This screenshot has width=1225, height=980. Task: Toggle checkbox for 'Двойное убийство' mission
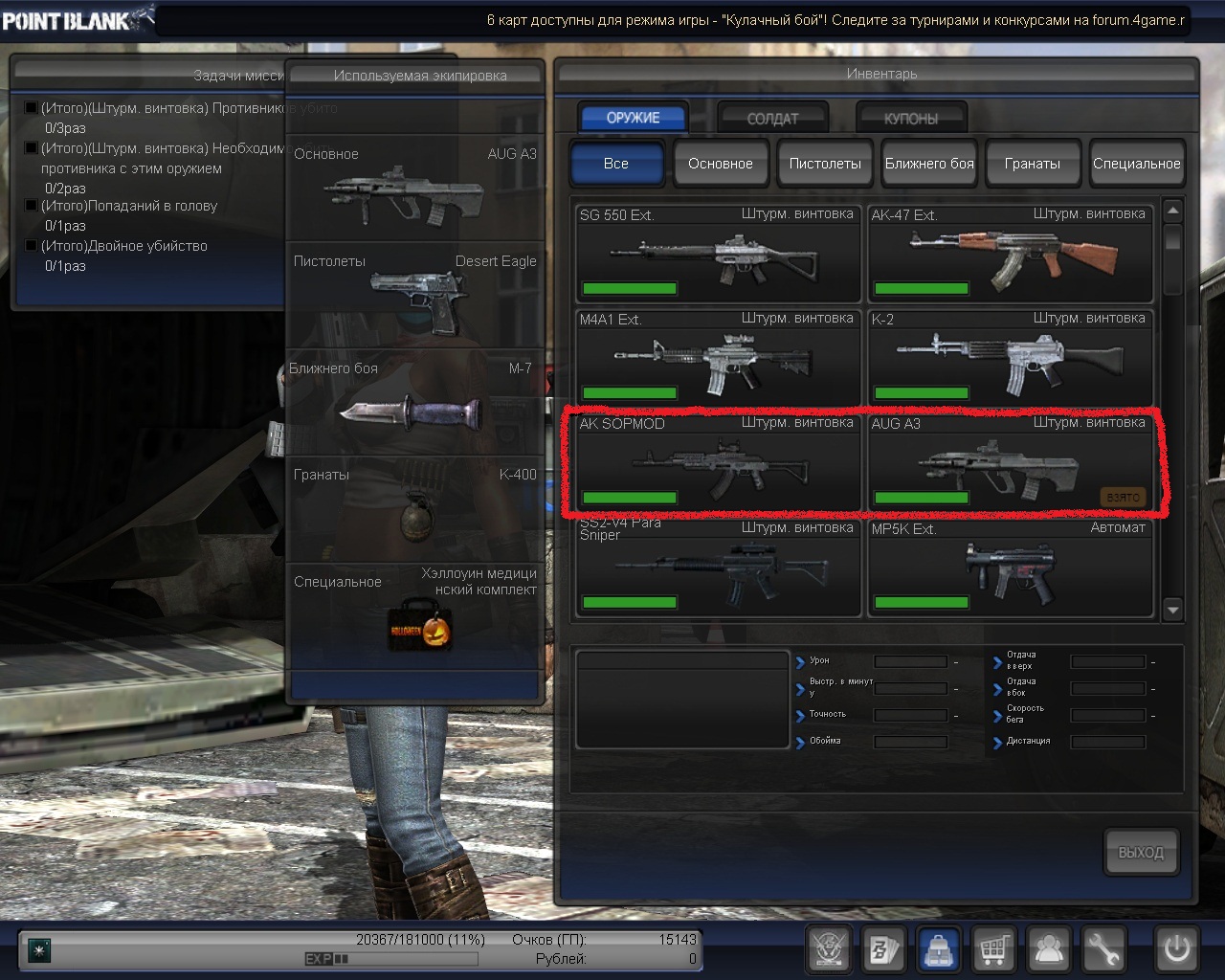click(31, 246)
